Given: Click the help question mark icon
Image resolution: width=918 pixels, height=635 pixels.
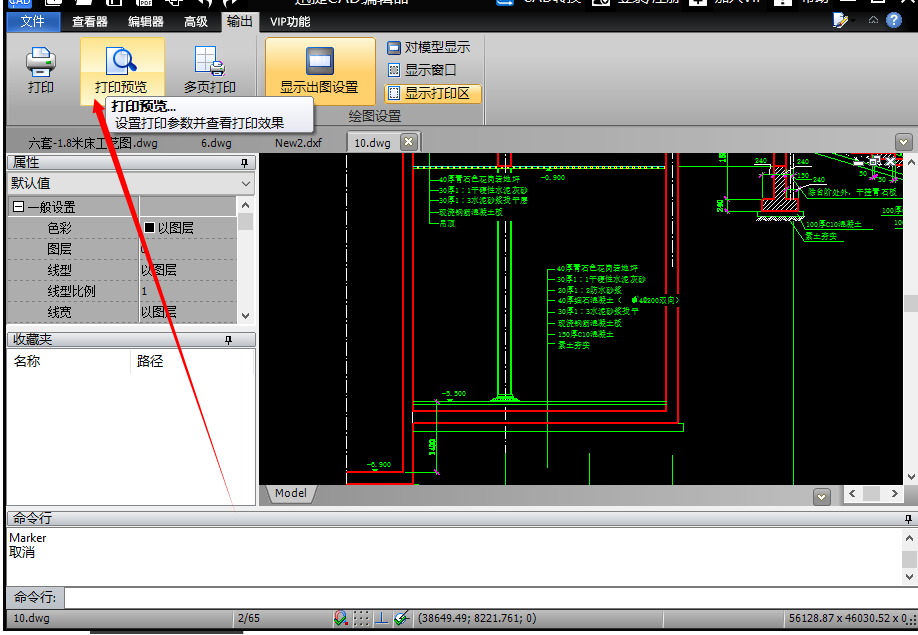Looking at the screenshot, I should 894,20.
